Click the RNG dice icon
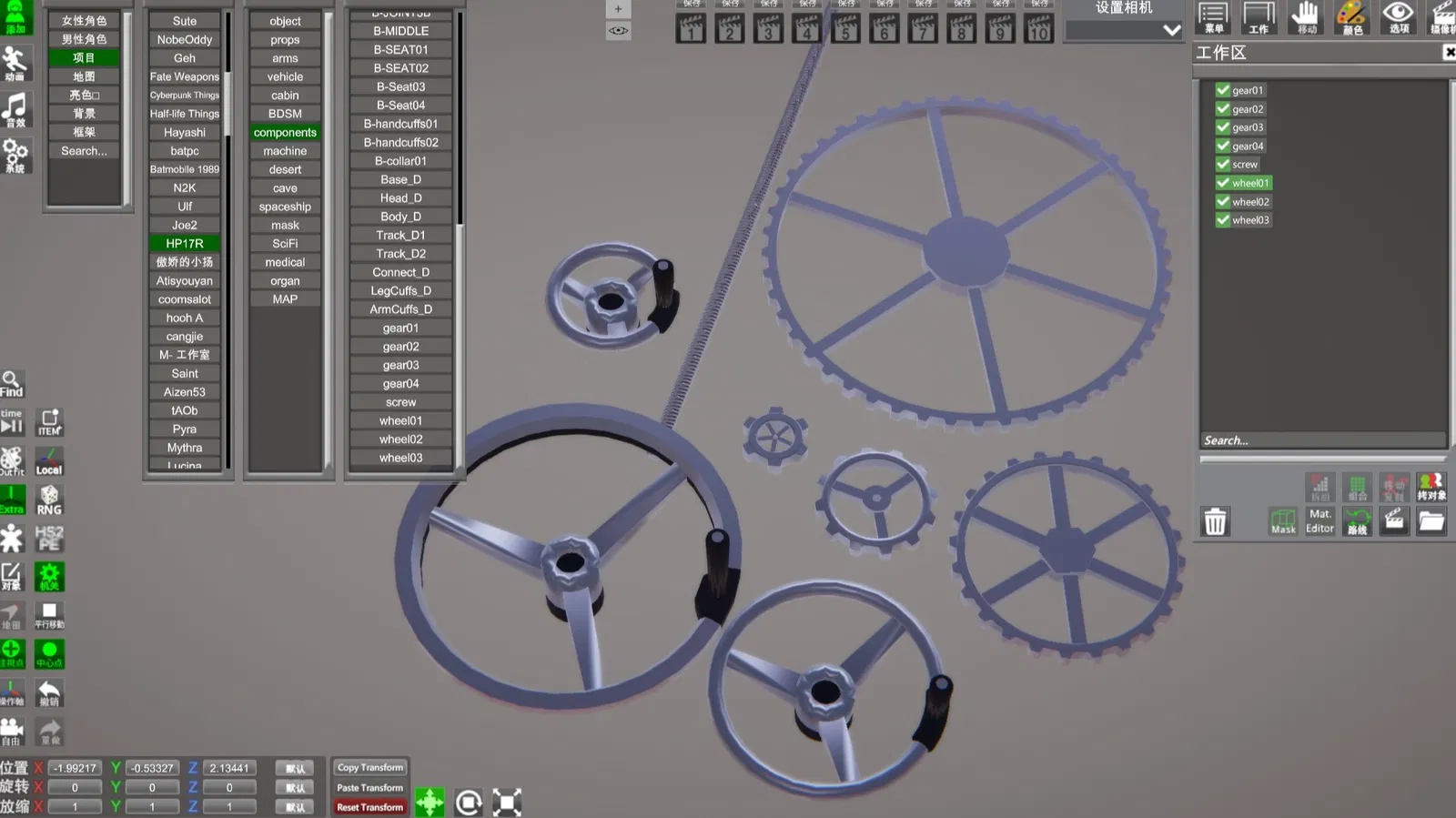 (x=49, y=500)
